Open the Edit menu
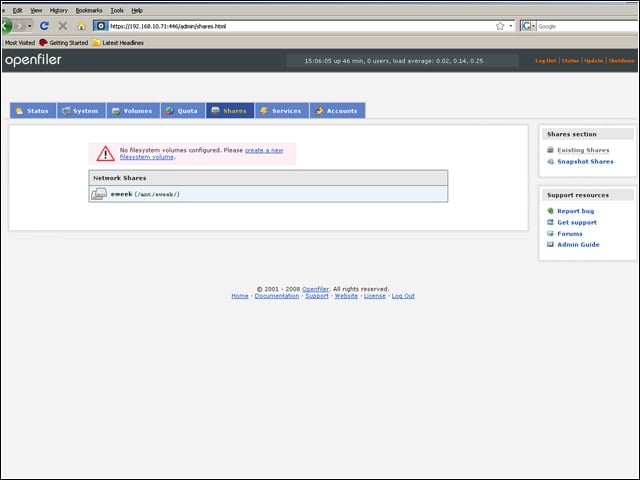The image size is (640, 480). click(18, 11)
